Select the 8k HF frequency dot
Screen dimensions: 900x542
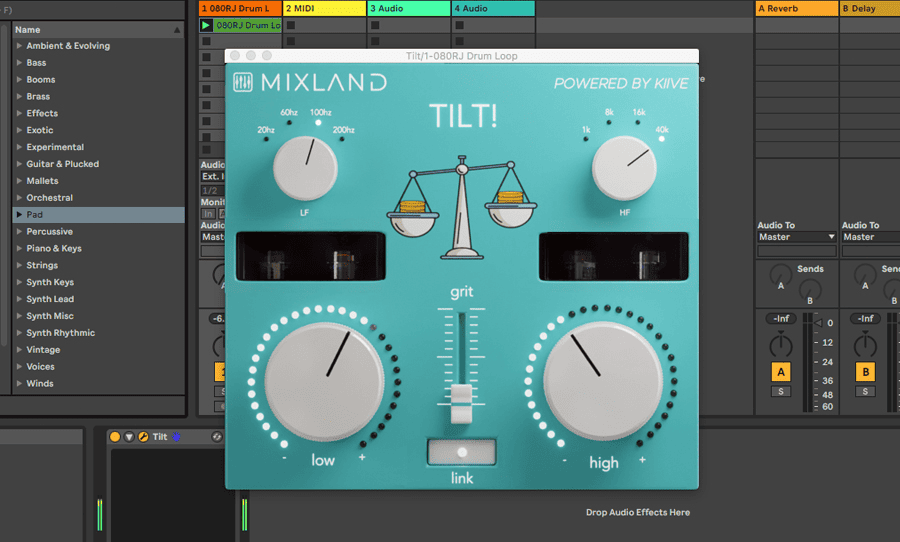(609, 122)
